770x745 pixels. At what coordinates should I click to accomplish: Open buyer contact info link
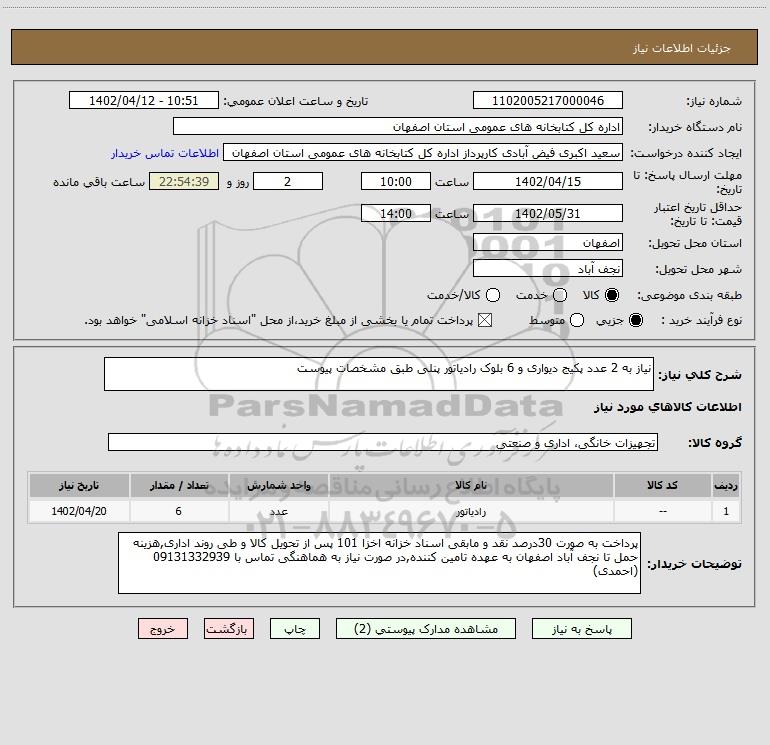(165, 153)
